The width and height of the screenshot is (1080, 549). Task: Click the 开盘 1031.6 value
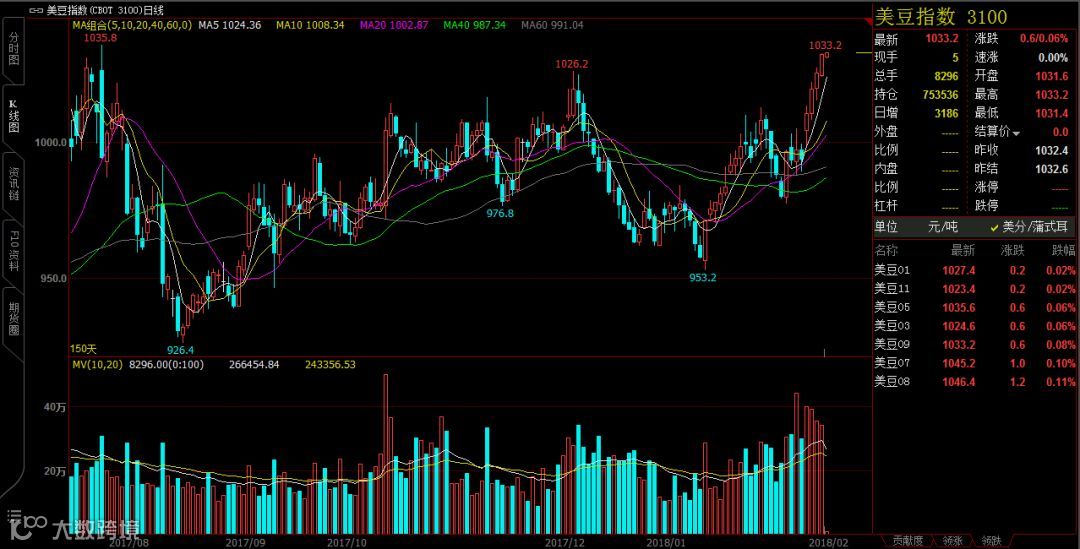click(1052, 76)
